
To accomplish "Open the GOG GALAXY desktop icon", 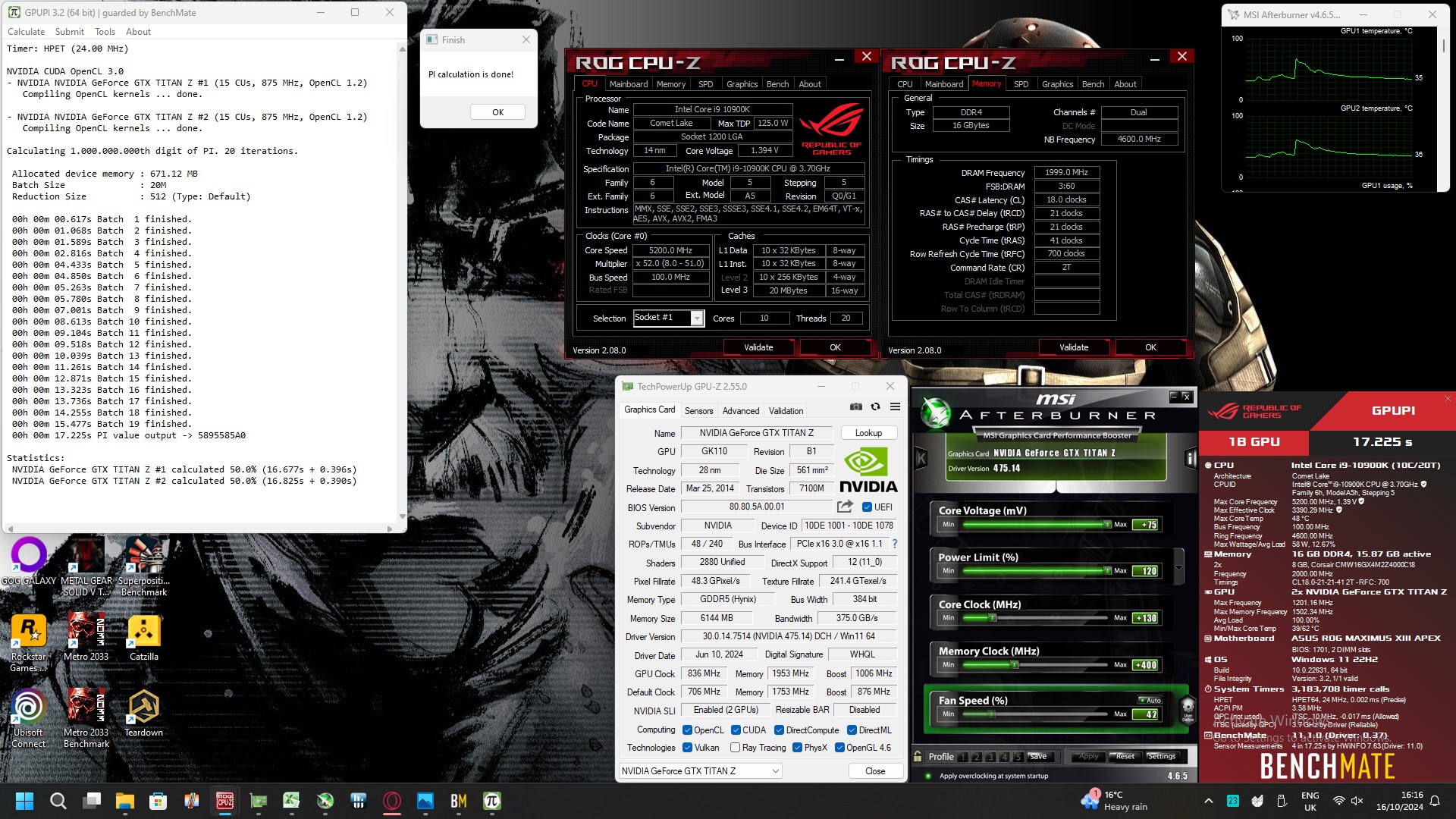I will click(x=29, y=561).
